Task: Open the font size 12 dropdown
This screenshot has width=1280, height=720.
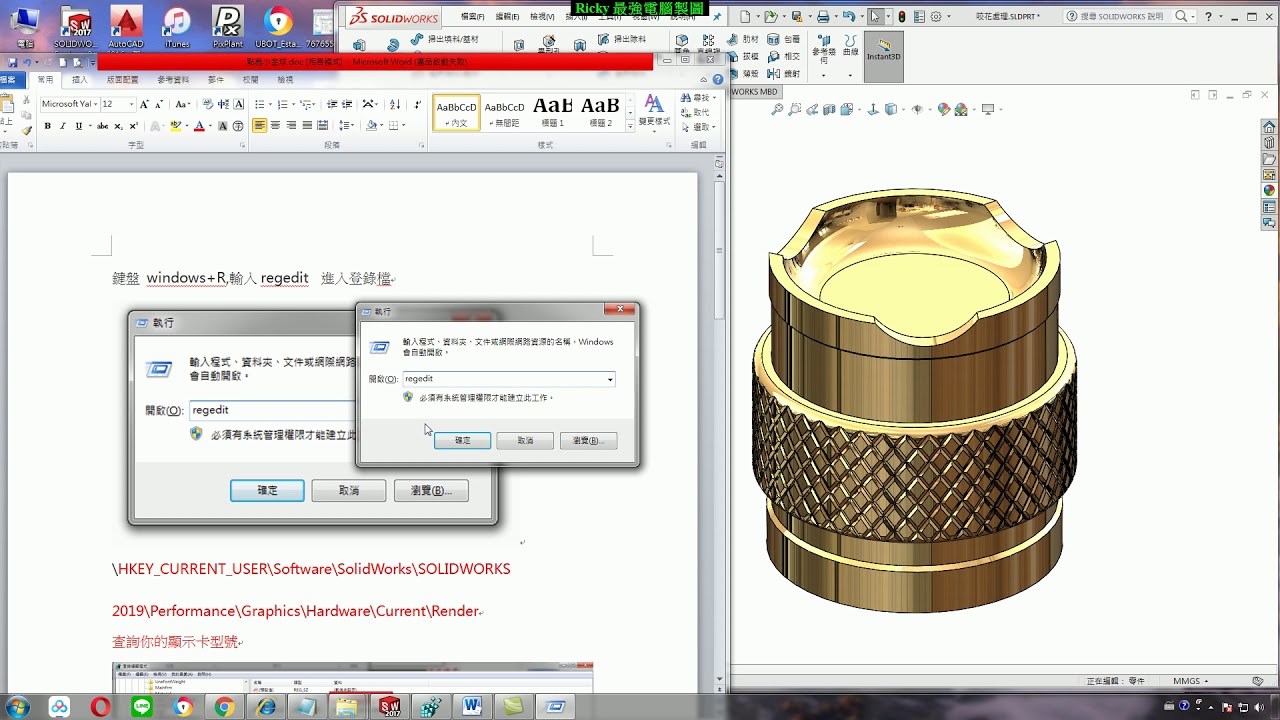Action: (131, 104)
